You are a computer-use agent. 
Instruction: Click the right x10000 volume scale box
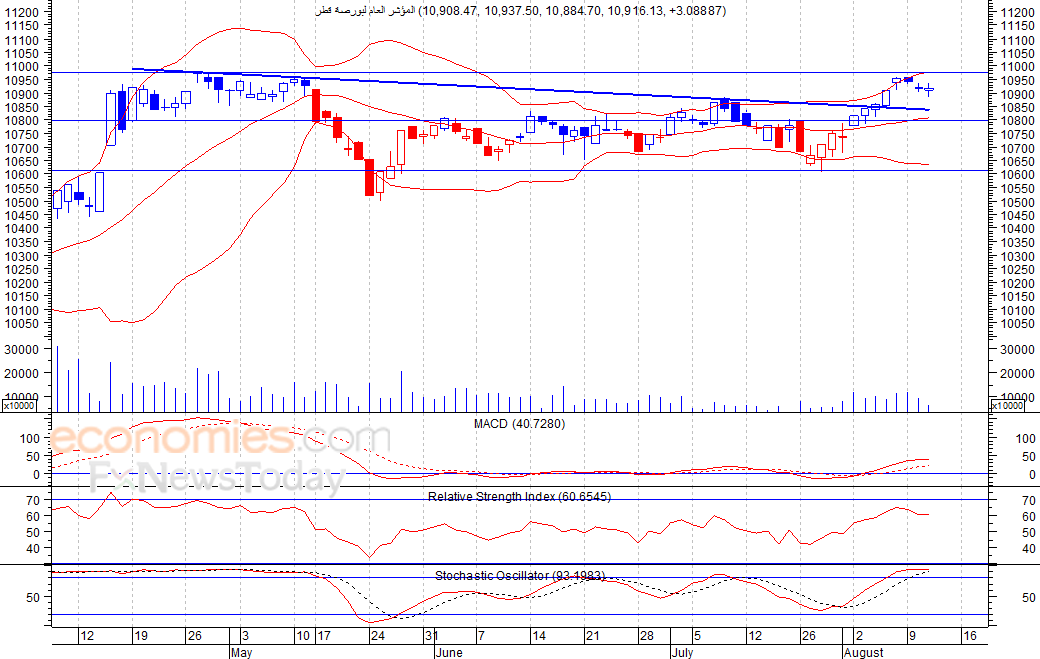tap(1007, 405)
